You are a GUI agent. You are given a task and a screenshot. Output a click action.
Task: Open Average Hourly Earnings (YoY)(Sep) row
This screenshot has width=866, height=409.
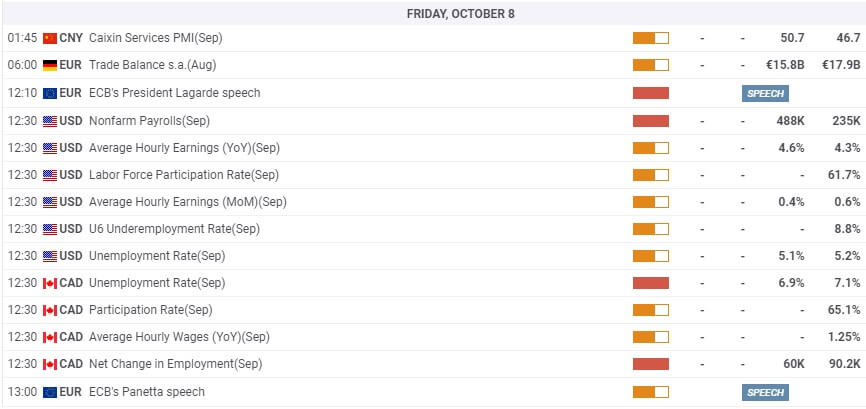coord(433,148)
